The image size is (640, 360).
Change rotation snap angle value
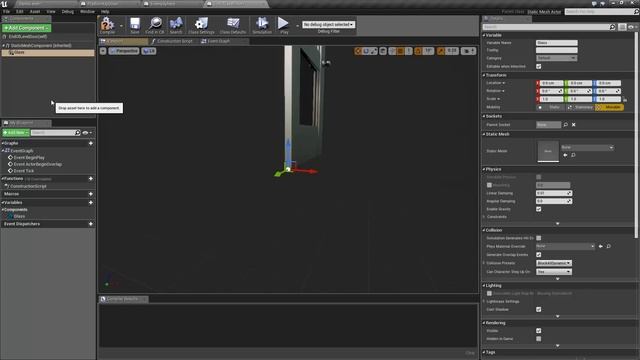click(x=428, y=51)
